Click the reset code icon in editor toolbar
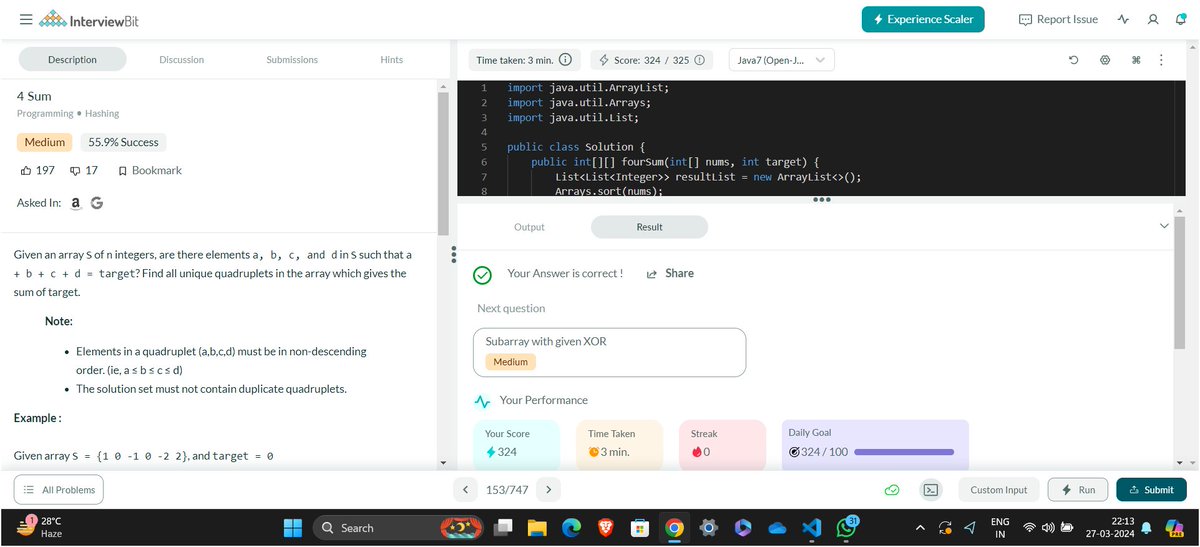This screenshot has height=547, width=1200. pyautogui.click(x=1073, y=60)
